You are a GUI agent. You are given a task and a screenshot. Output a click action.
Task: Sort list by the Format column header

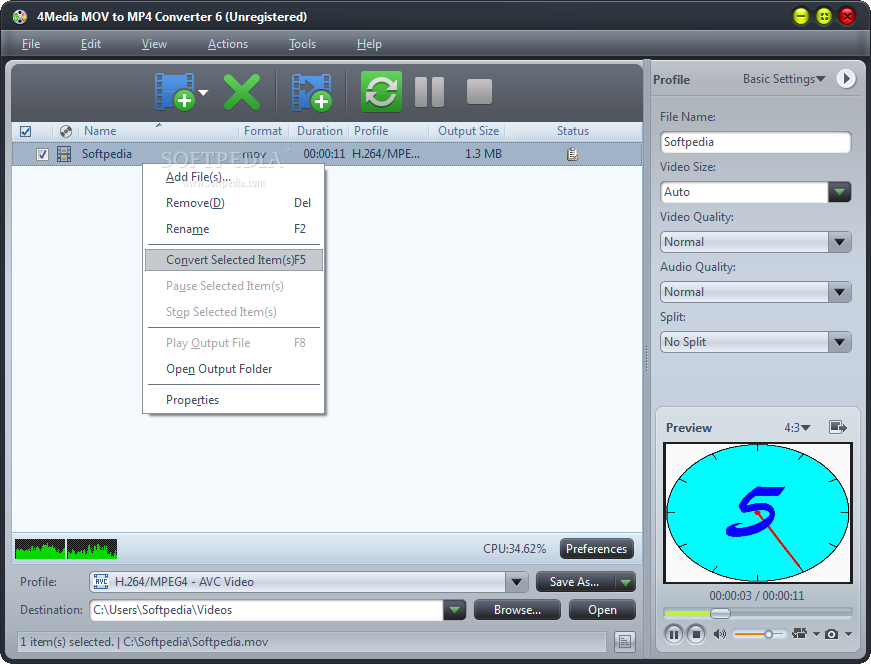pyautogui.click(x=263, y=131)
